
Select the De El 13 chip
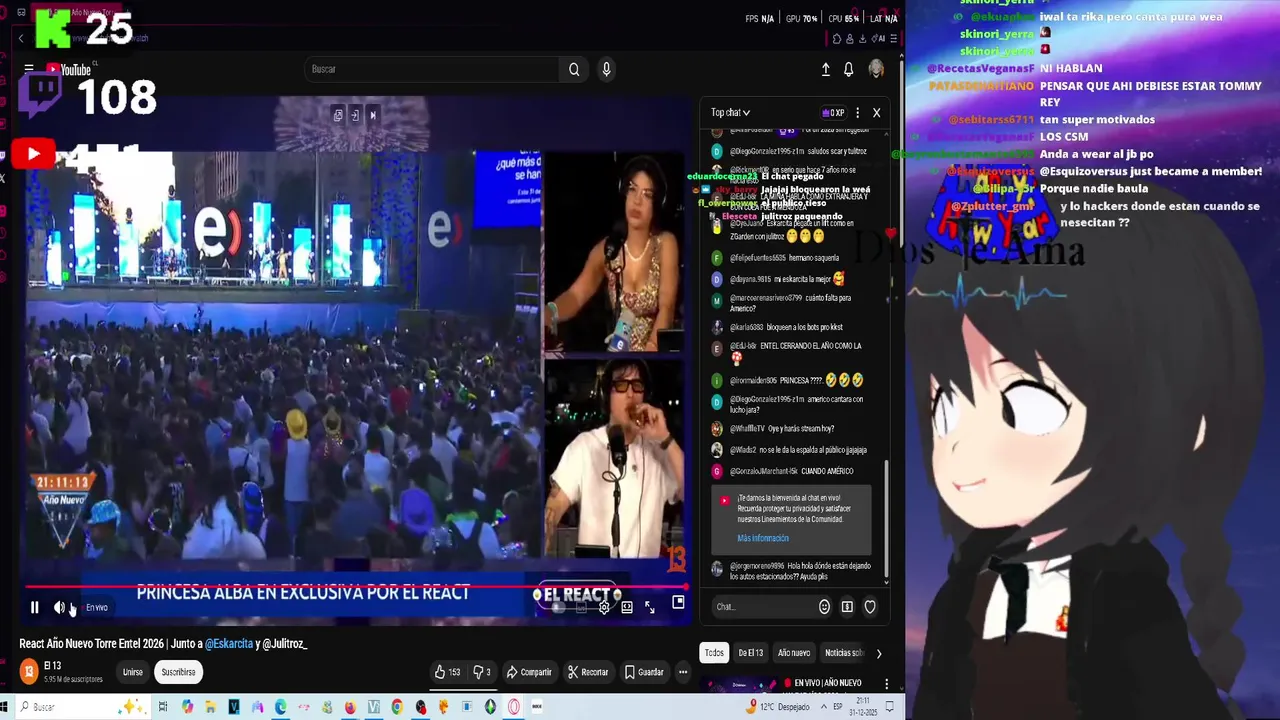[751, 653]
